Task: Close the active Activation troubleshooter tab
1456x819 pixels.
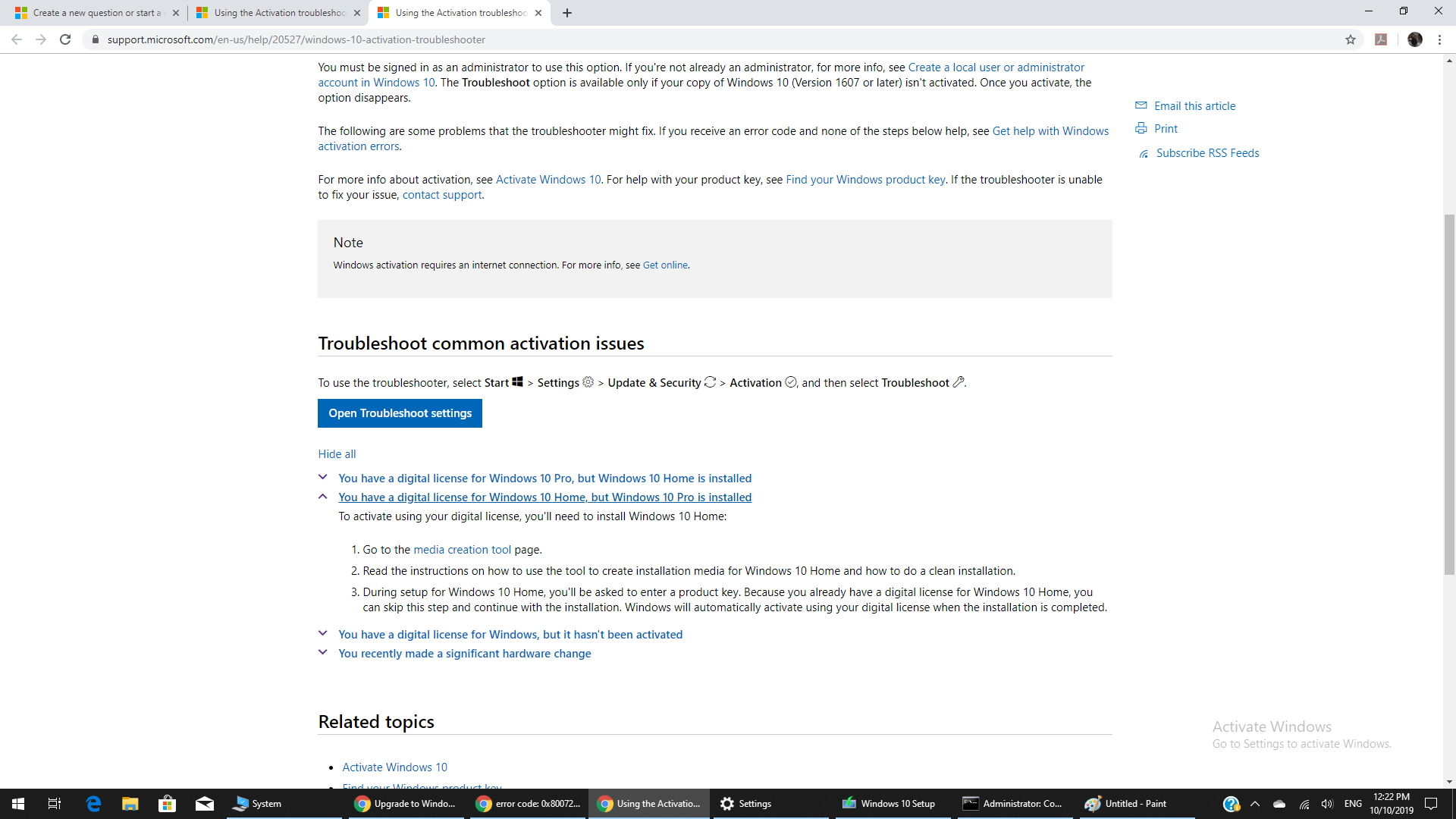Action: pyautogui.click(x=538, y=13)
